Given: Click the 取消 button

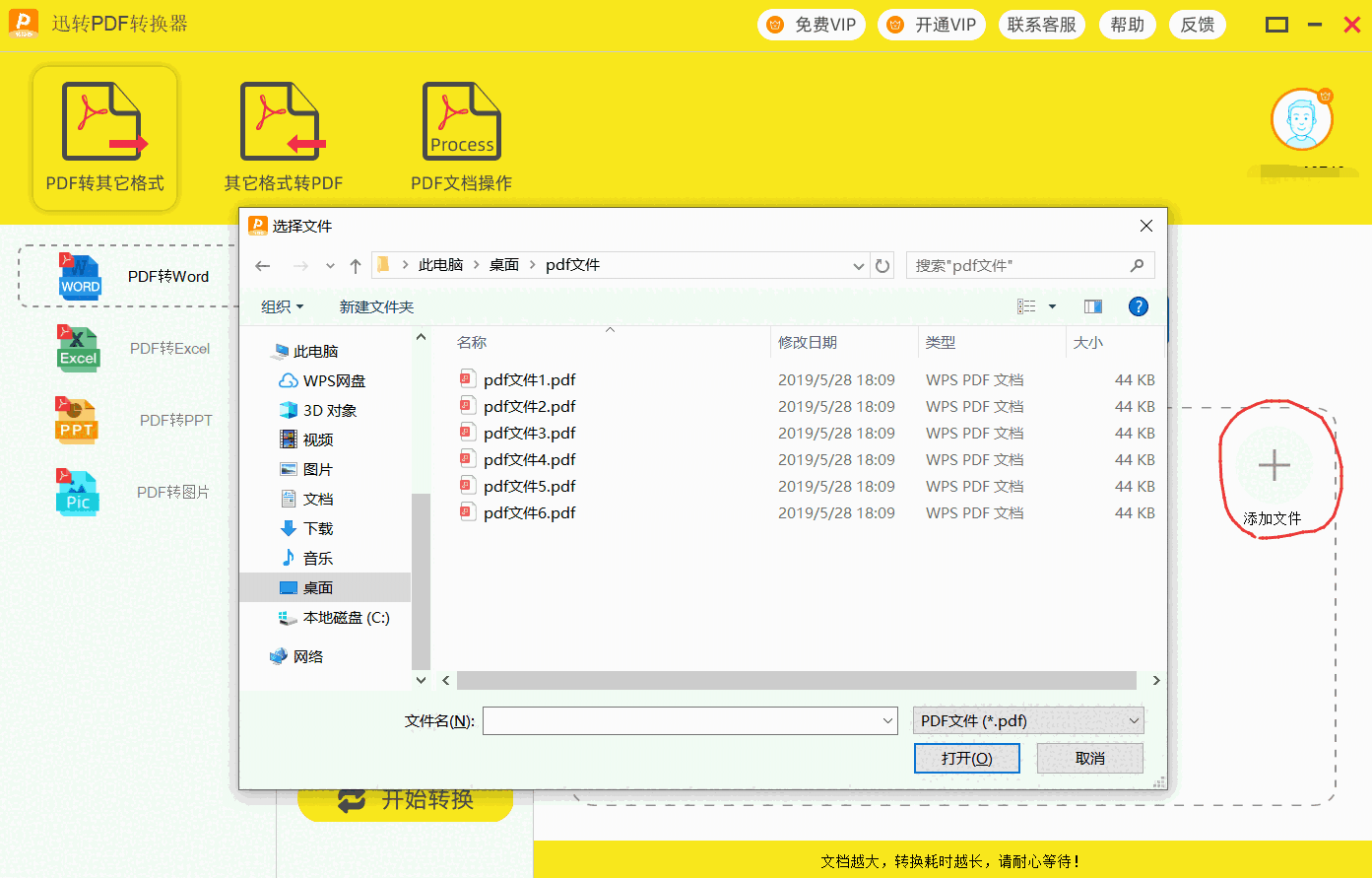Looking at the screenshot, I should pyautogui.click(x=1089, y=758).
